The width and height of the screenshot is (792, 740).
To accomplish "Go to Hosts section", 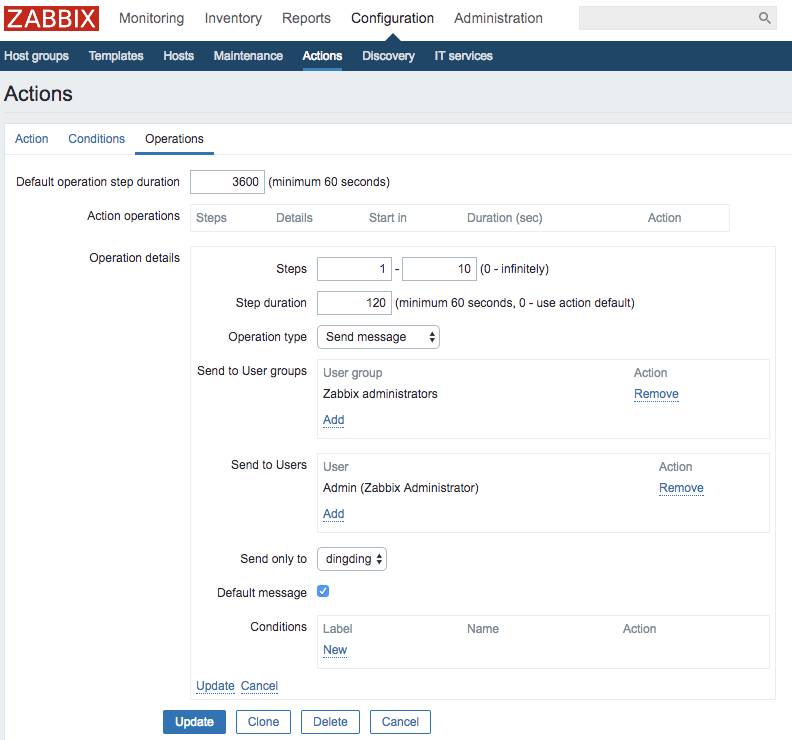I will pos(178,56).
